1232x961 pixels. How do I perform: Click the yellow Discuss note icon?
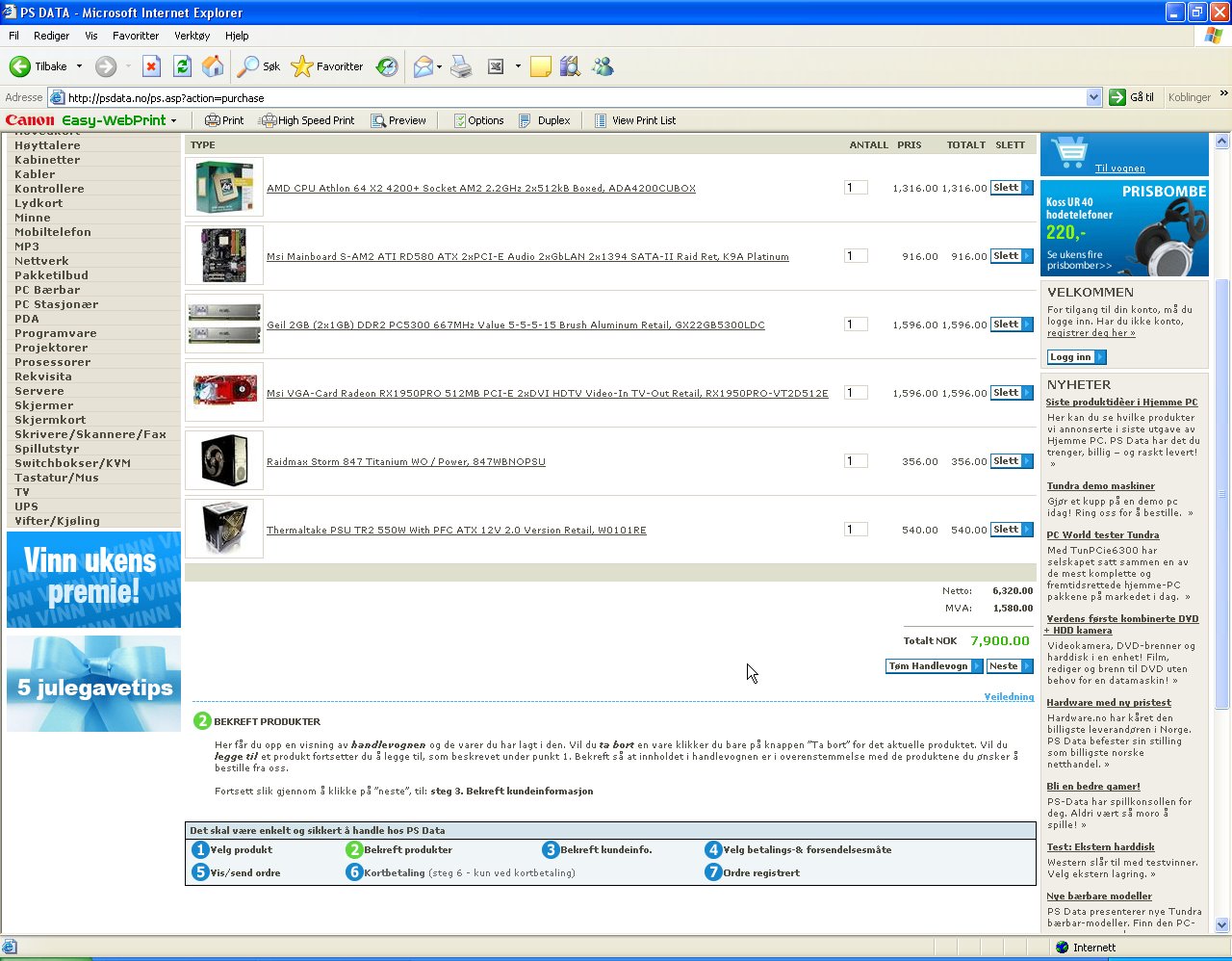[541, 66]
